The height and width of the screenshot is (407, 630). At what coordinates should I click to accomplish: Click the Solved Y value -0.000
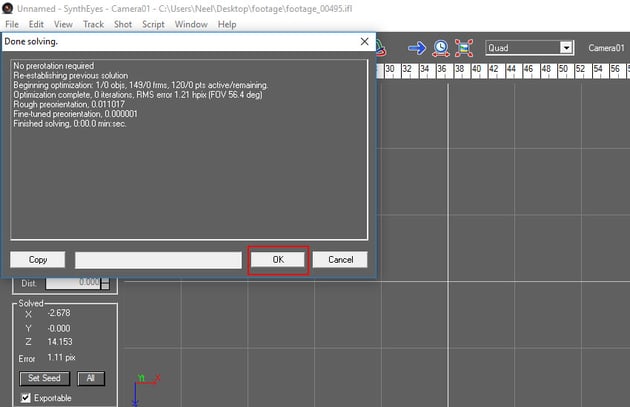pyautogui.click(x=59, y=328)
